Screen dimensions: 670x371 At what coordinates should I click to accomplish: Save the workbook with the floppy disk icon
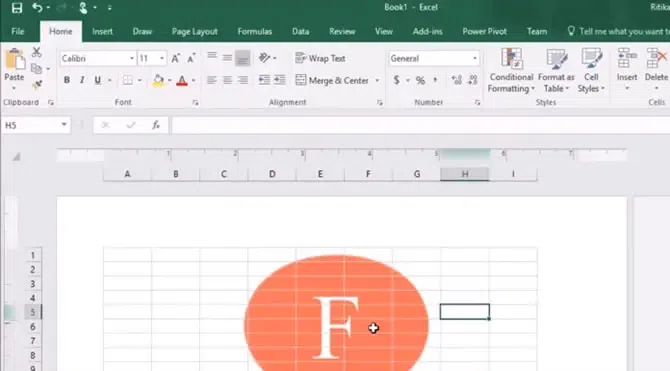[x=17, y=8]
